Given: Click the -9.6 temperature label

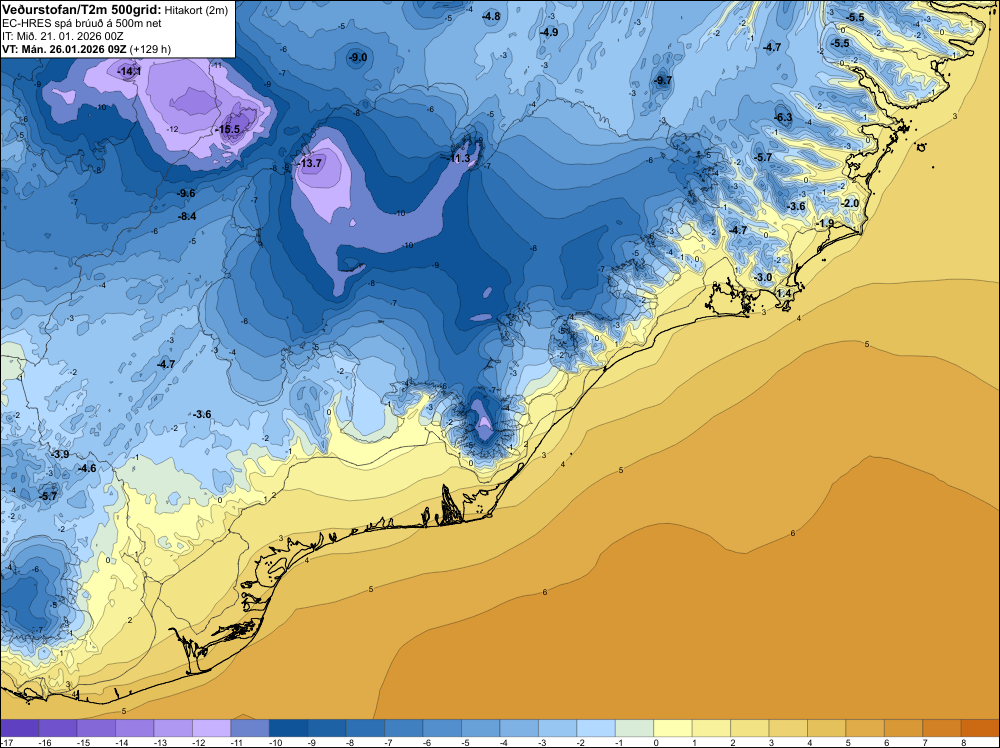Looking at the screenshot, I should pyautogui.click(x=186, y=193).
